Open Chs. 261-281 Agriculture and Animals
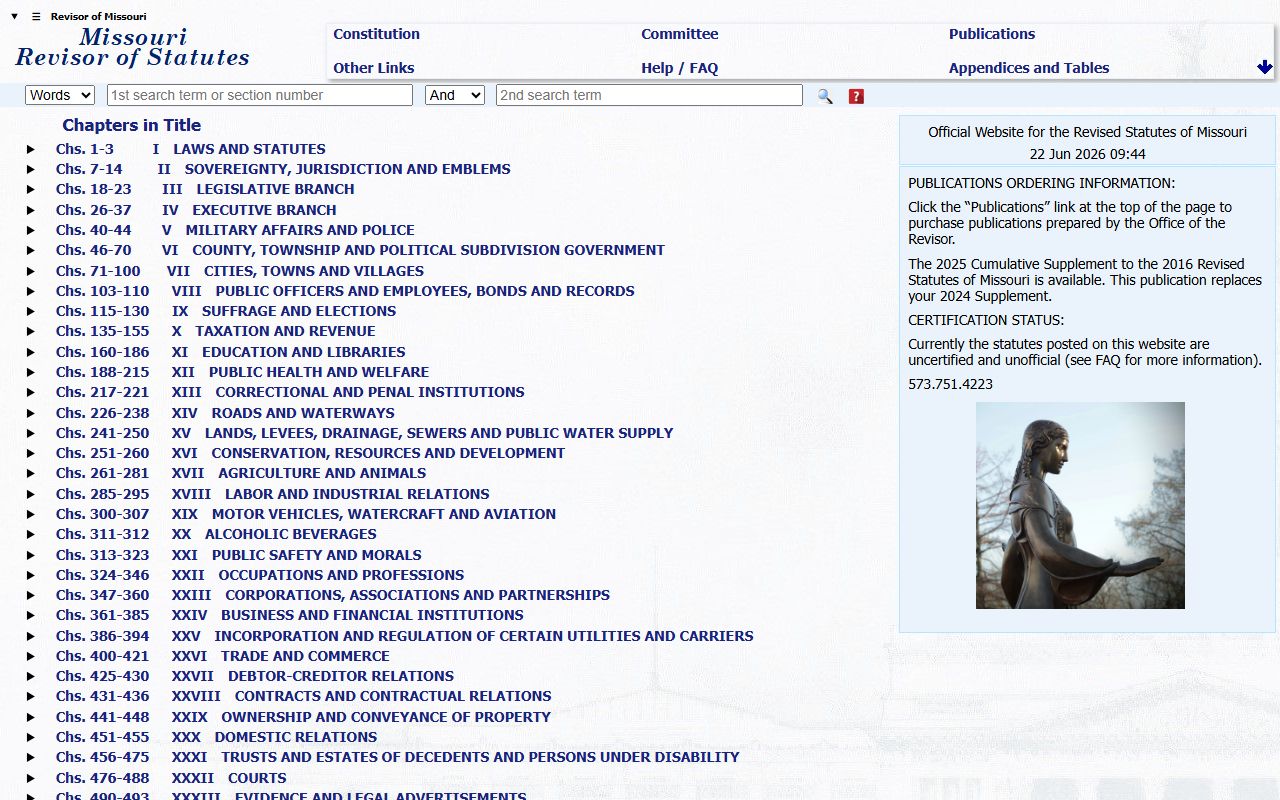This screenshot has width=1280, height=800. [x=241, y=473]
